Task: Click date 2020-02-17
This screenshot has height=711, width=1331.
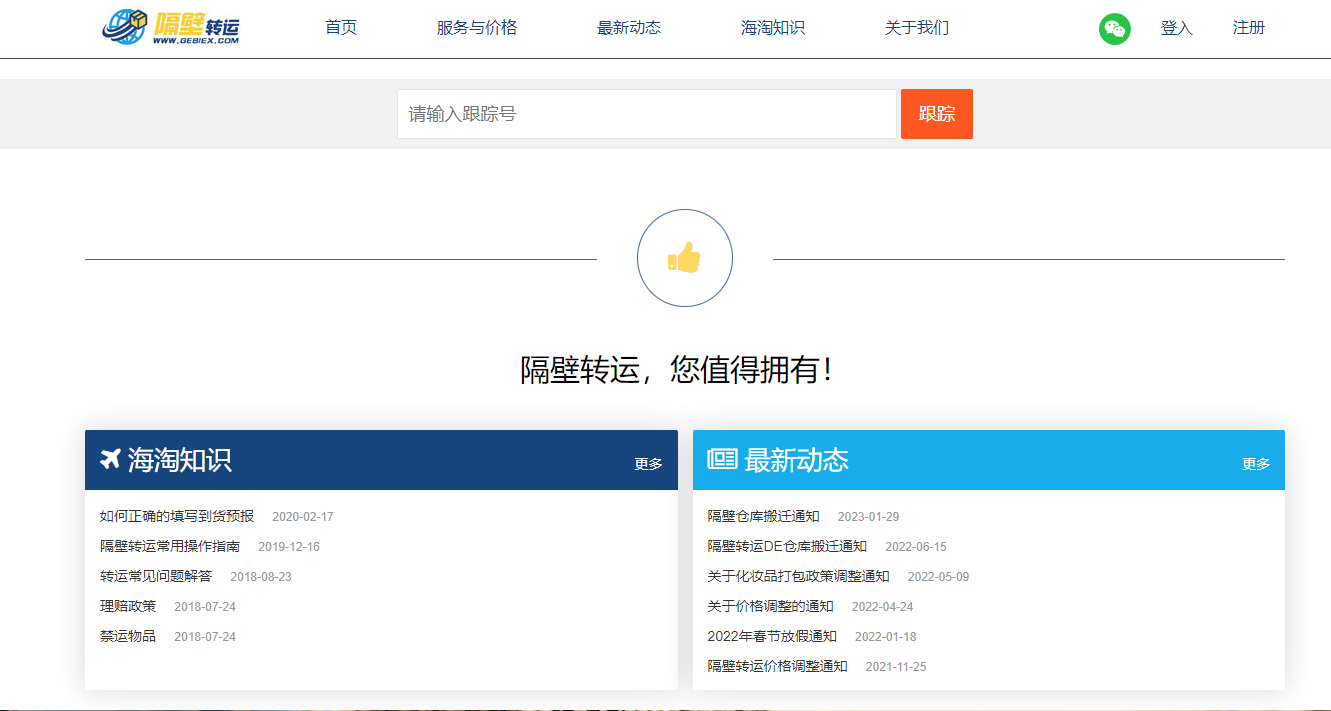Action: [x=303, y=517]
